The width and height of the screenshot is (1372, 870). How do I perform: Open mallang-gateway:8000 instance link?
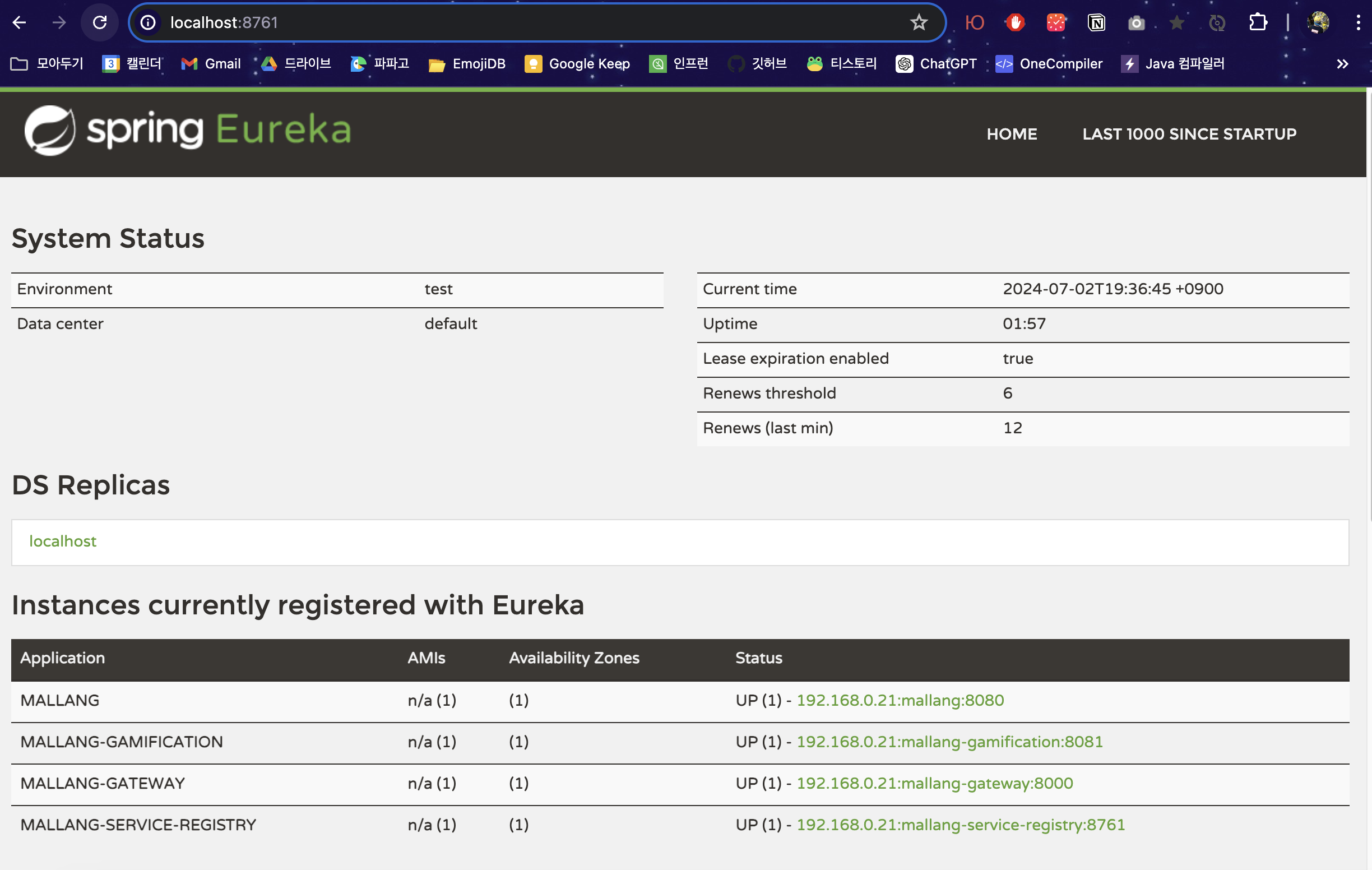click(x=934, y=784)
